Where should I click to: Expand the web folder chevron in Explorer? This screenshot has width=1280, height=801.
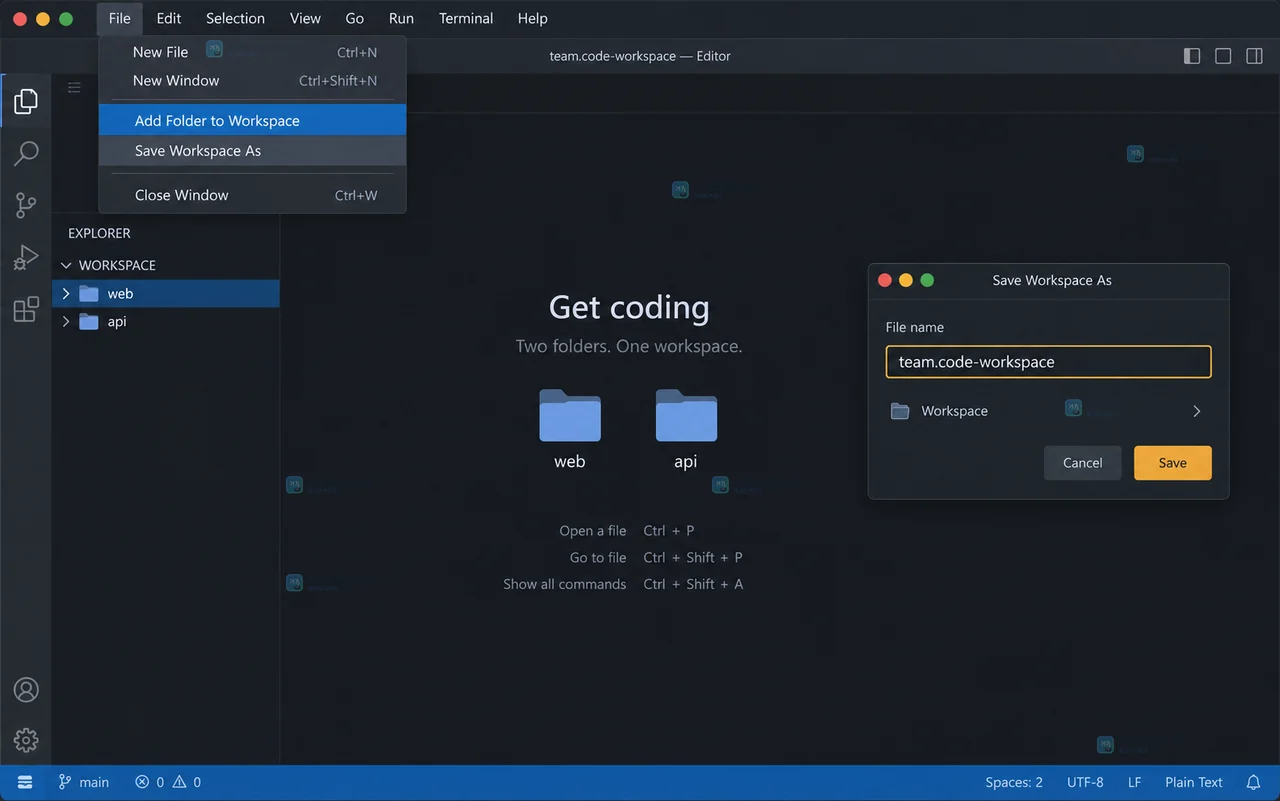66,294
